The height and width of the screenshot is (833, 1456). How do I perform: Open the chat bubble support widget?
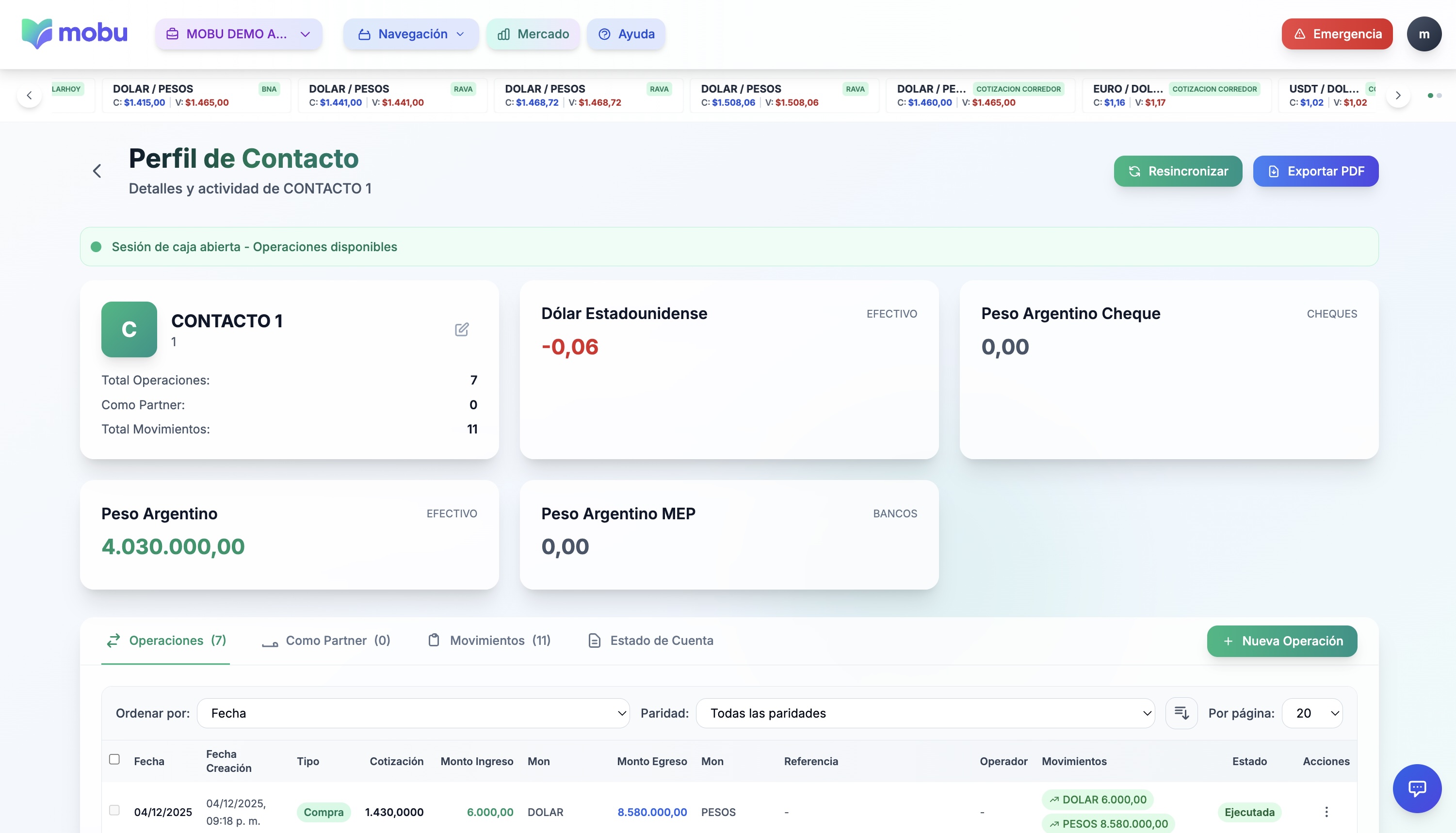[x=1417, y=788]
